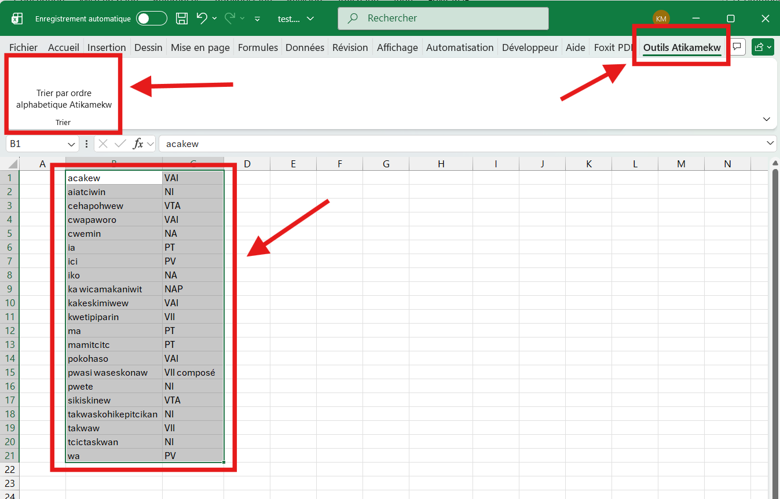The width and height of the screenshot is (780, 499).
Task: Click the Cancel X icon in formula bar
Action: tap(103, 144)
